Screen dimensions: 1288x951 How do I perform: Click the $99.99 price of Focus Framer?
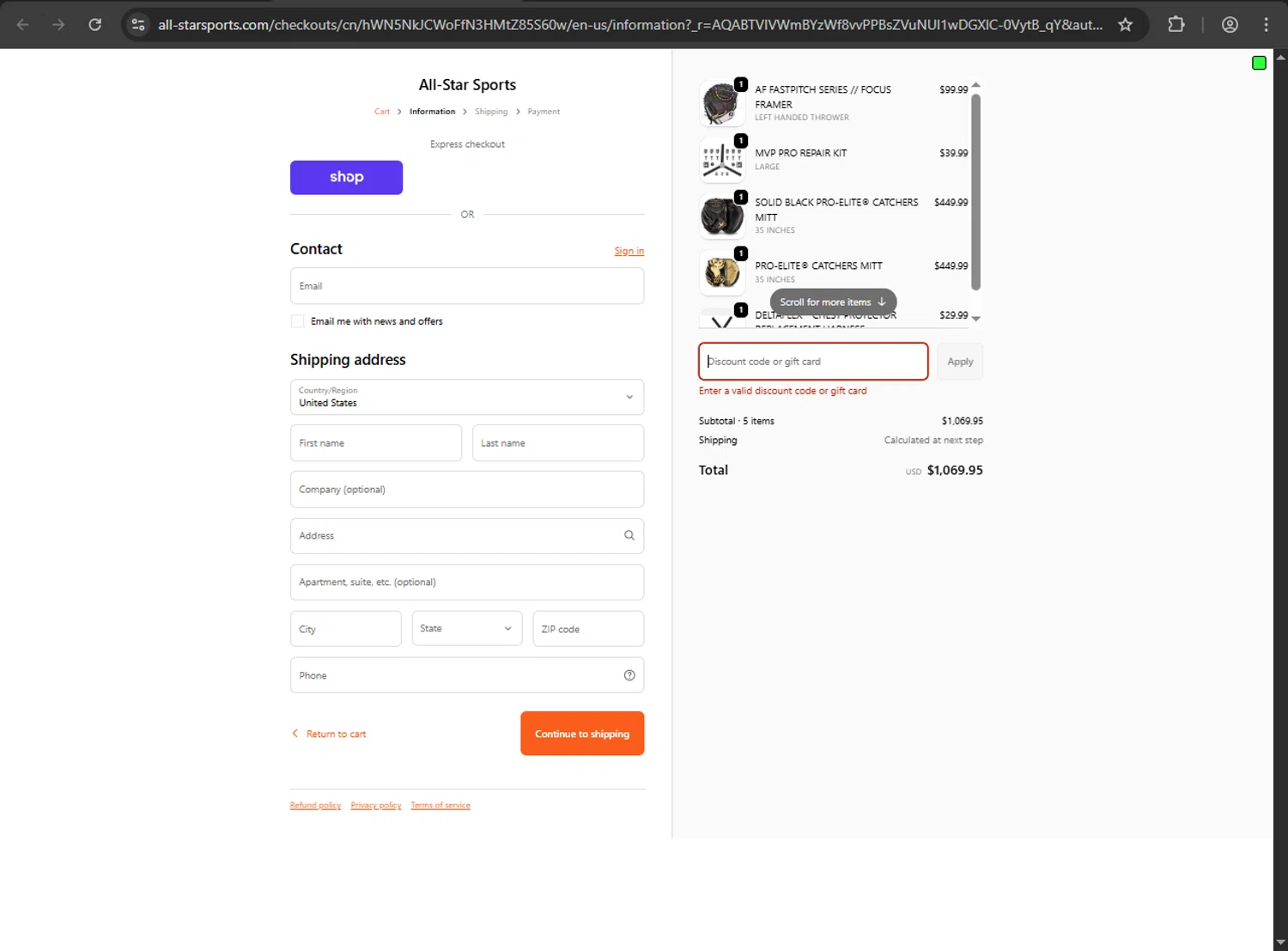point(953,89)
